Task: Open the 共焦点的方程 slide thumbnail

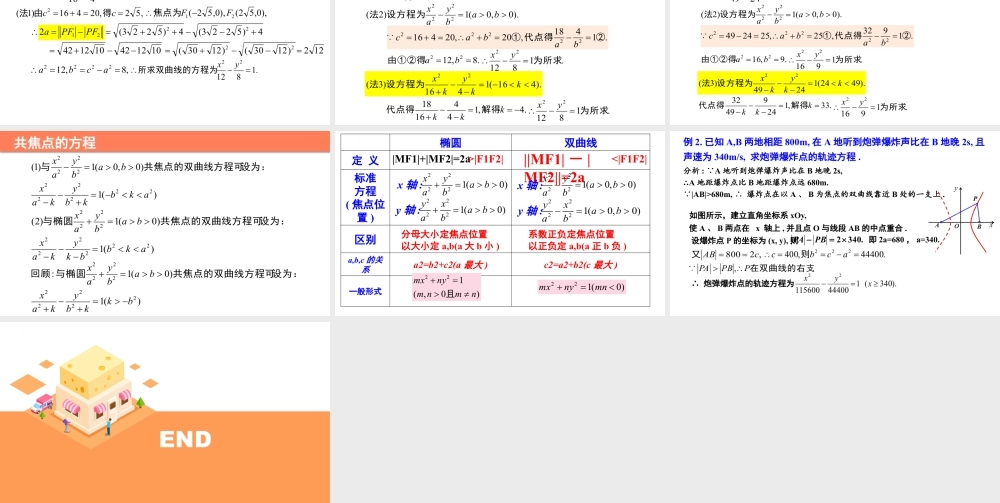Action: [165, 223]
